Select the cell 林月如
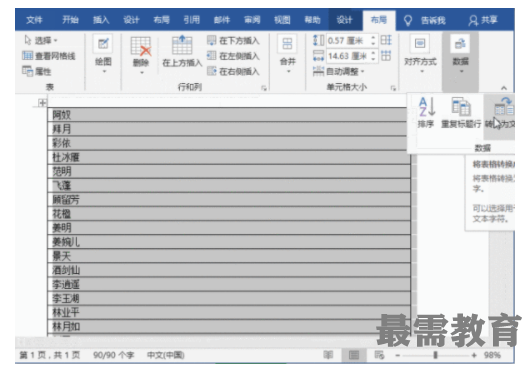 click(229, 326)
